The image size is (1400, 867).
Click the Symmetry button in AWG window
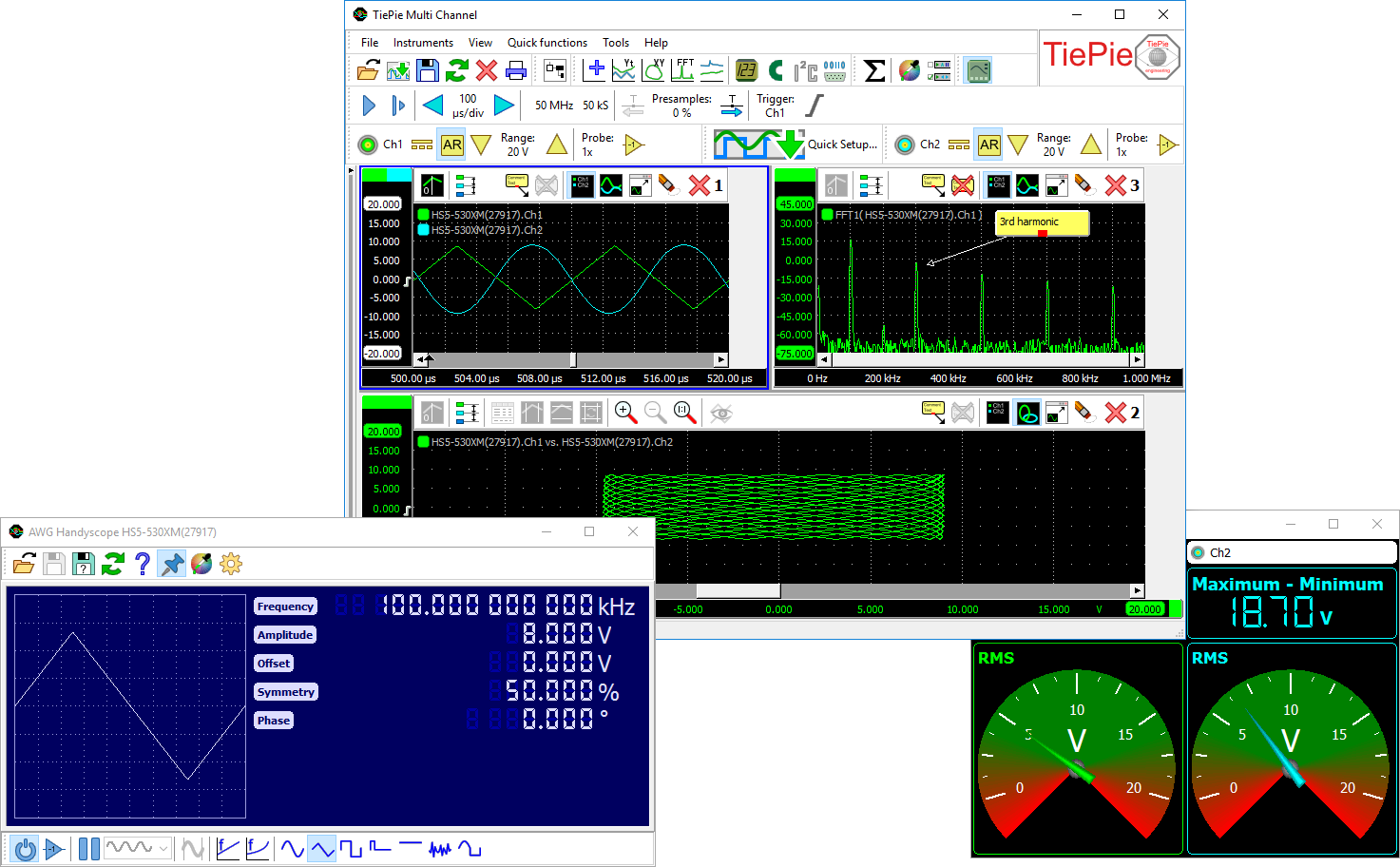286,692
